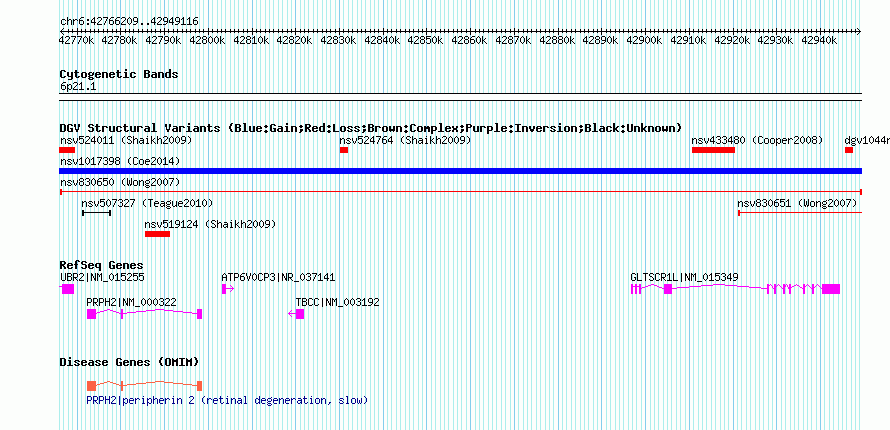890x430 pixels.
Task: Select the PRPH2 RefSeq gene model
Action: coord(144,314)
